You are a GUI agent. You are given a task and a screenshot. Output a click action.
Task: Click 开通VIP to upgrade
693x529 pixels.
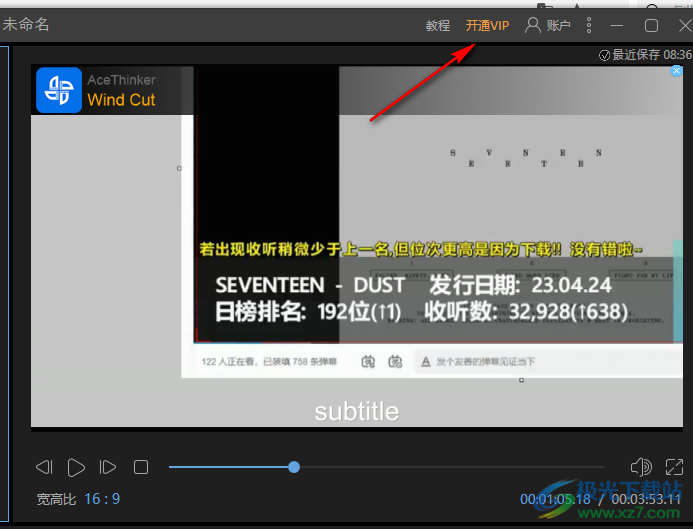coord(487,26)
